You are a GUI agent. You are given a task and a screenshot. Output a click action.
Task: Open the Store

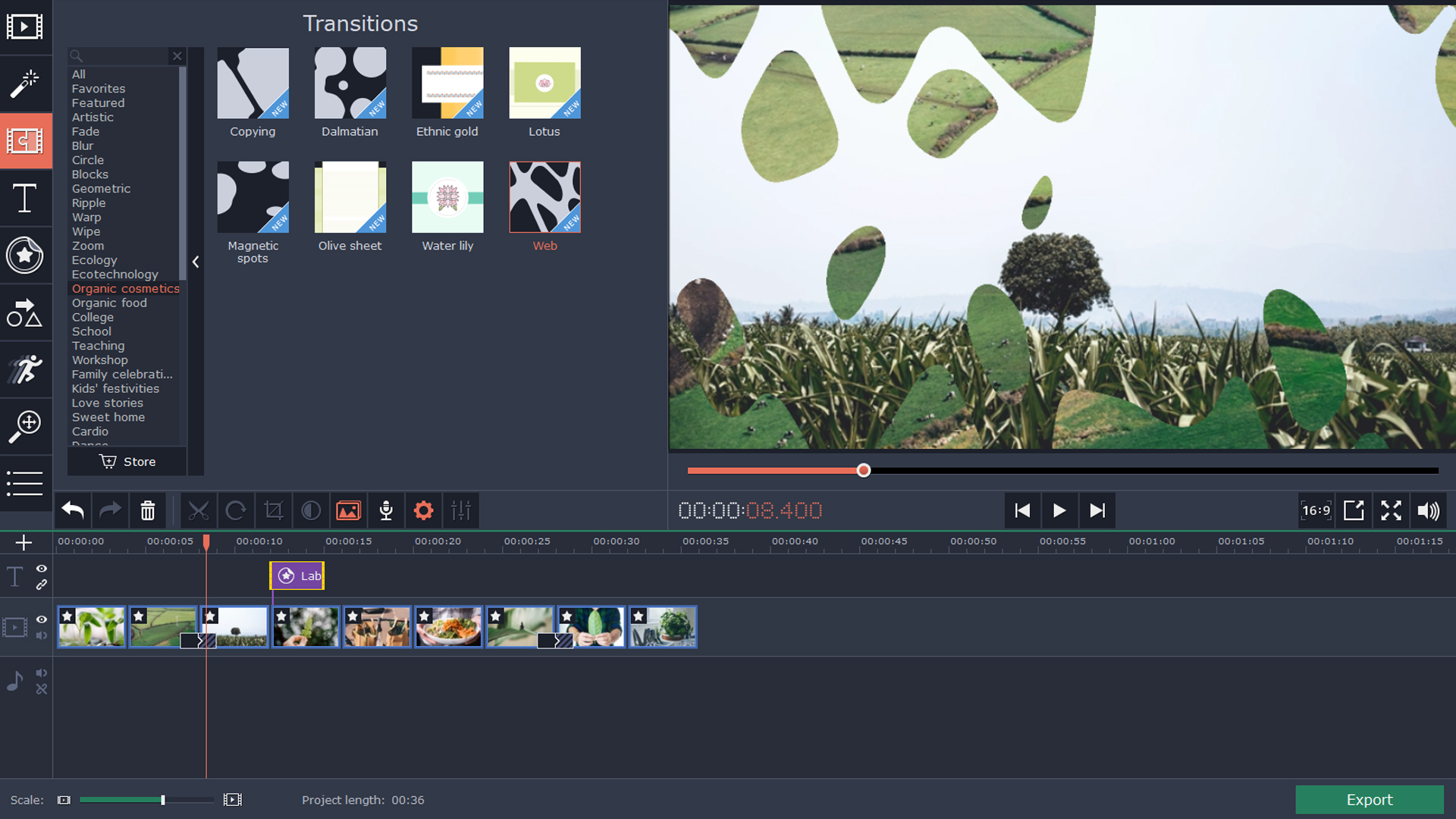(x=127, y=461)
